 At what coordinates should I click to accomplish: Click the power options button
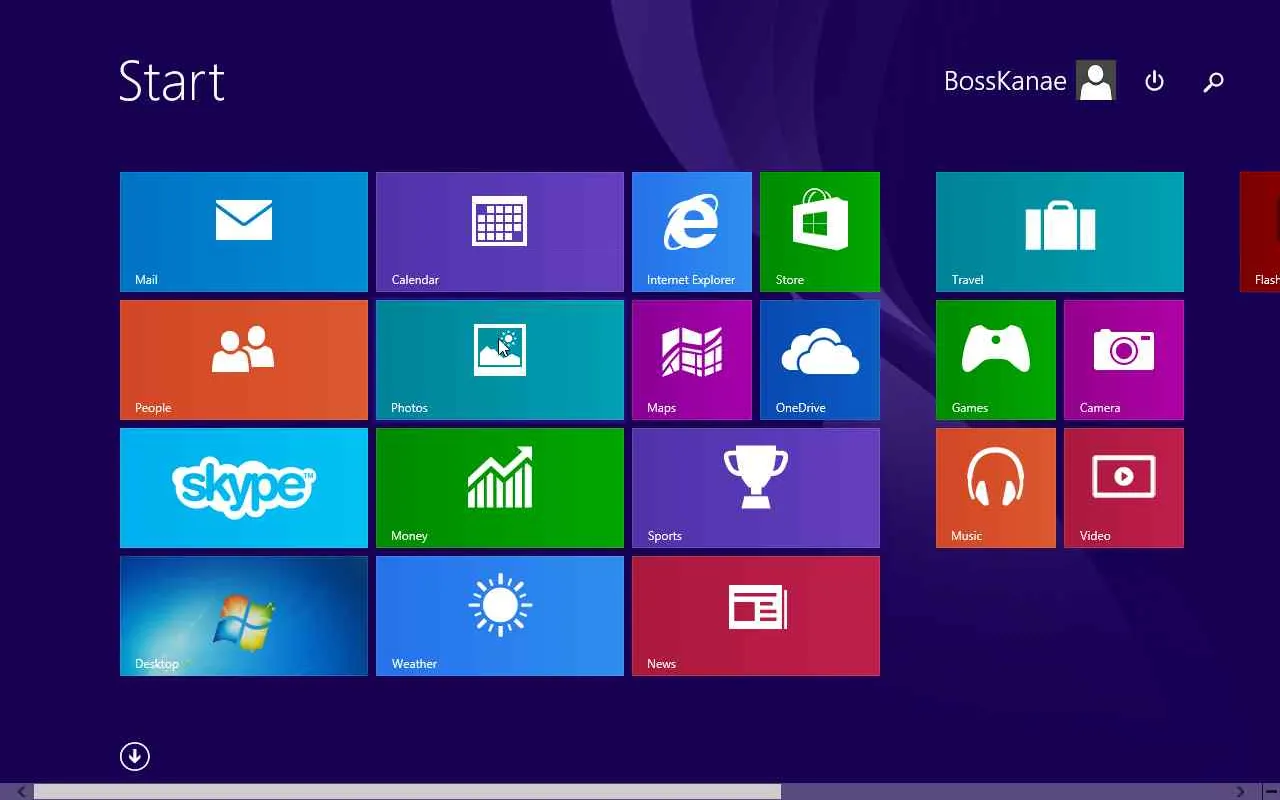click(x=1154, y=81)
